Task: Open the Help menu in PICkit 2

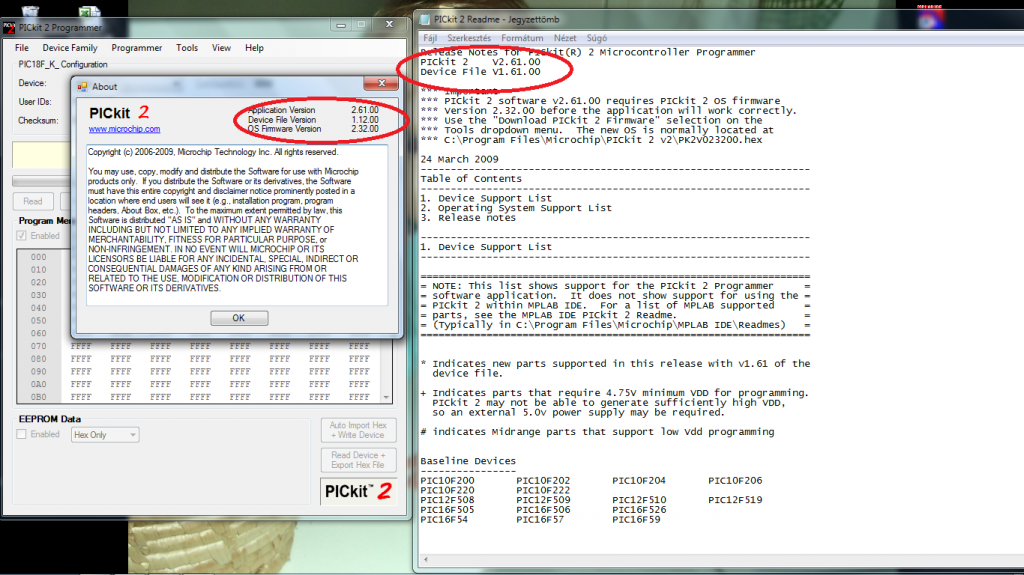Action: coord(254,48)
